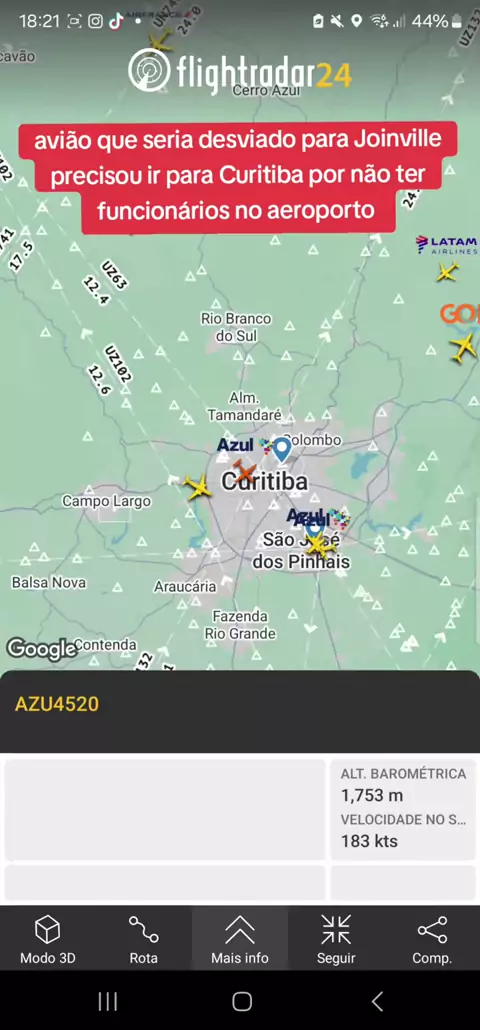Screen dimensions: 480x1030
Task: Show flight route with Rota
Action: tap(143, 938)
